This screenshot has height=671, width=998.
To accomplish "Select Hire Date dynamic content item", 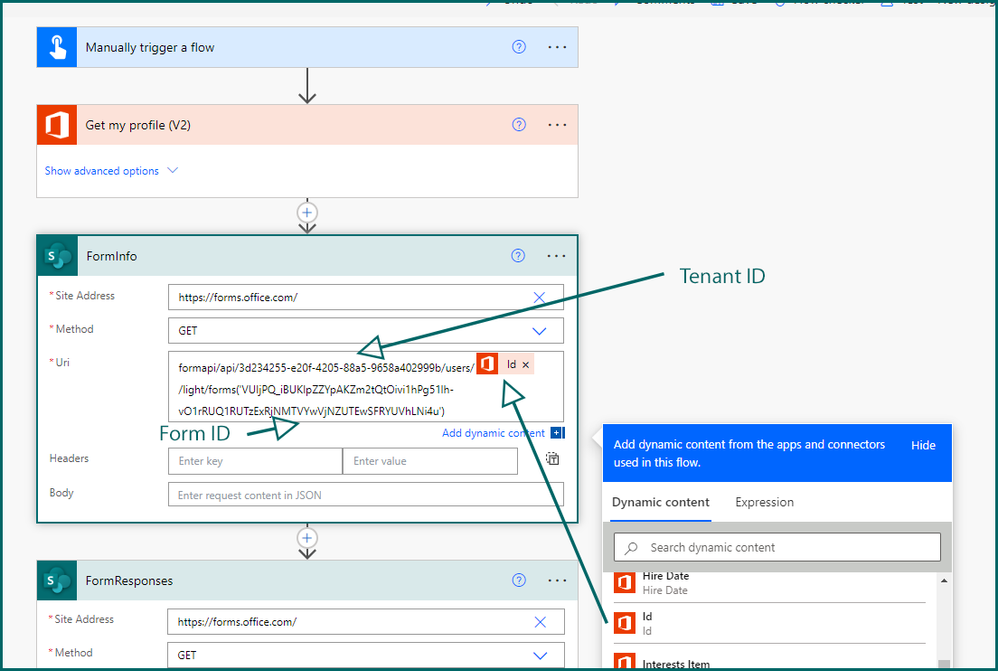I will click(769, 583).
